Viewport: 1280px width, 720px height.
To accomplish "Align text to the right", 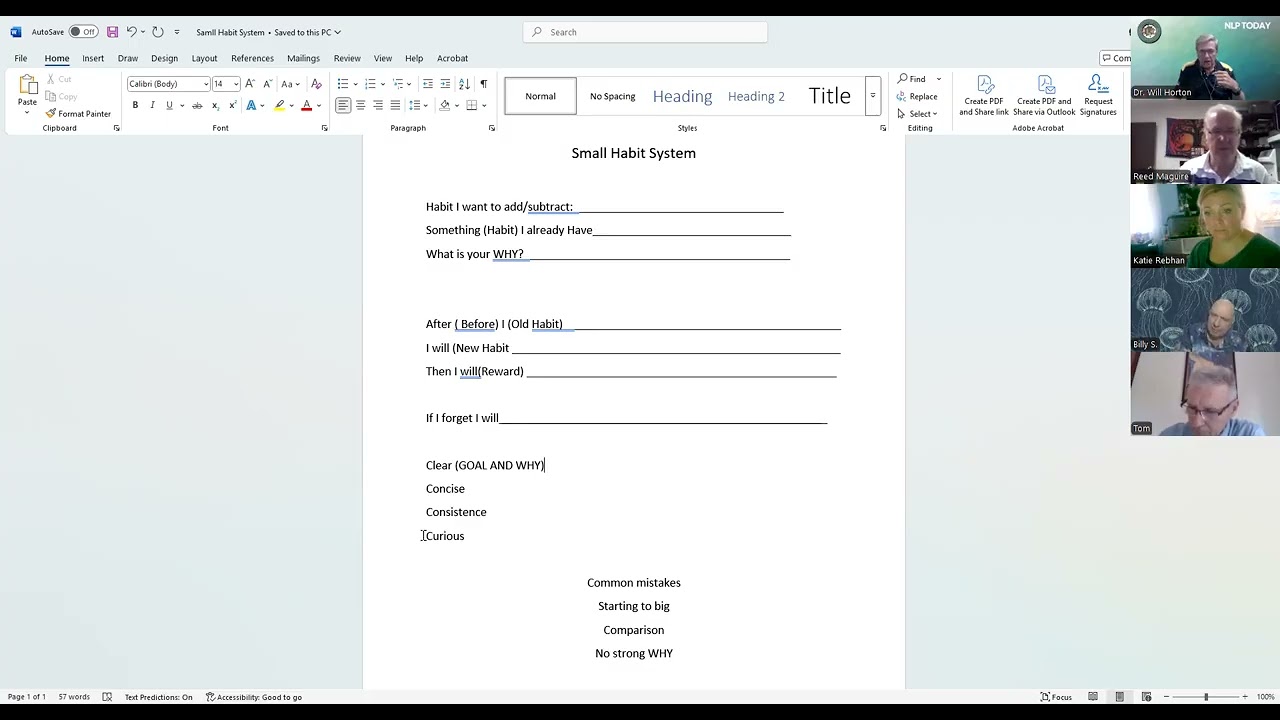I will pos(378,105).
